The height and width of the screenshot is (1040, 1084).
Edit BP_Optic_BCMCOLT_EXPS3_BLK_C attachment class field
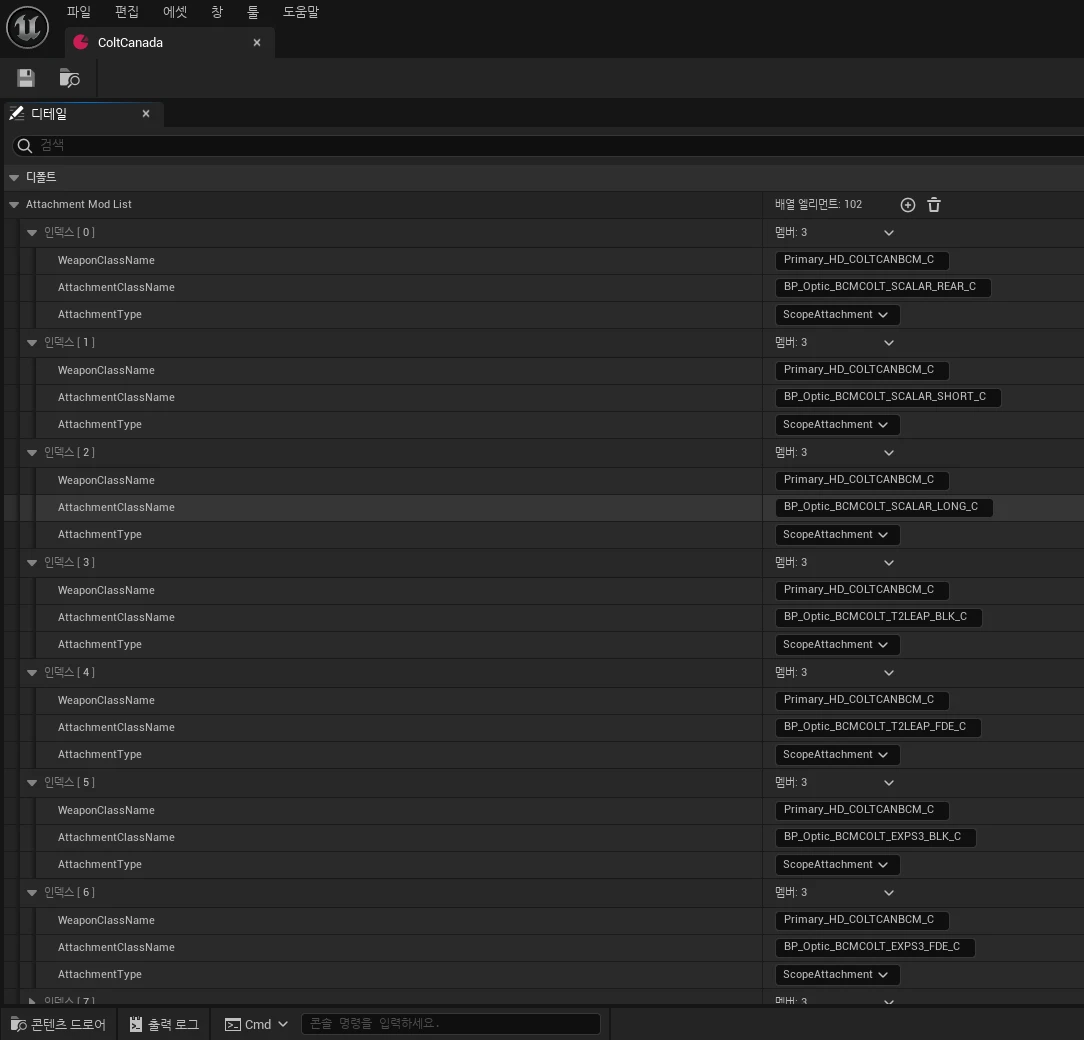[875, 837]
